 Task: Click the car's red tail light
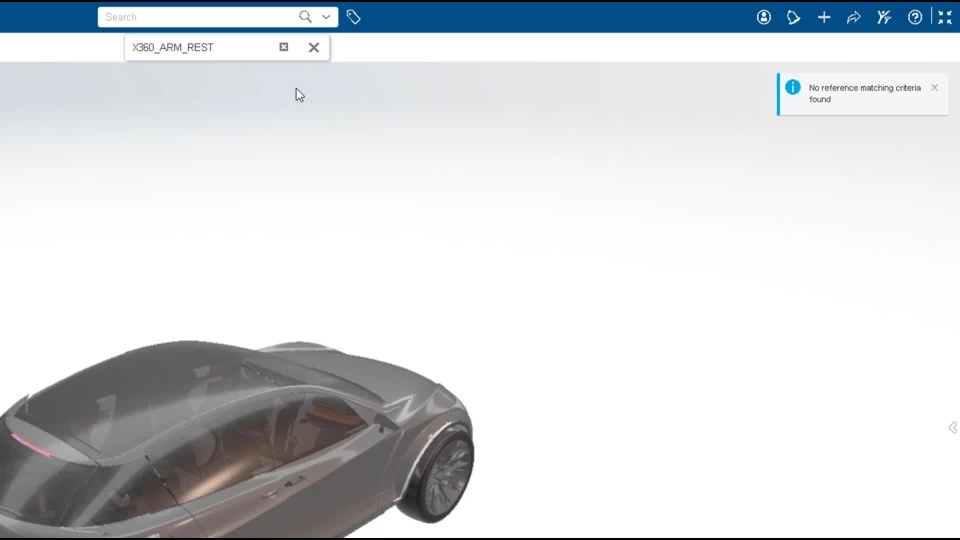click(32, 445)
